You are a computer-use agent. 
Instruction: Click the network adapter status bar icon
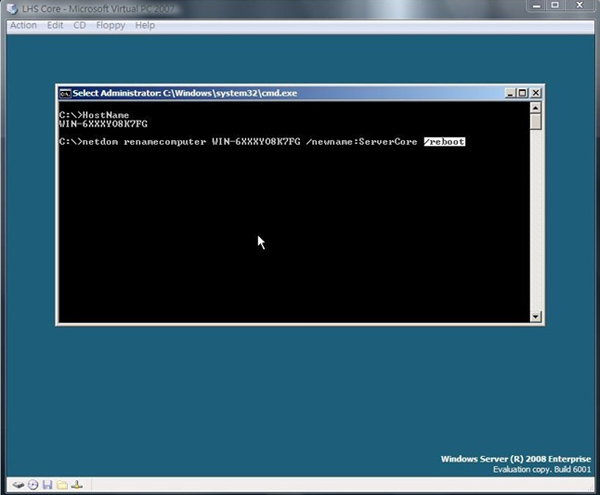[x=77, y=485]
